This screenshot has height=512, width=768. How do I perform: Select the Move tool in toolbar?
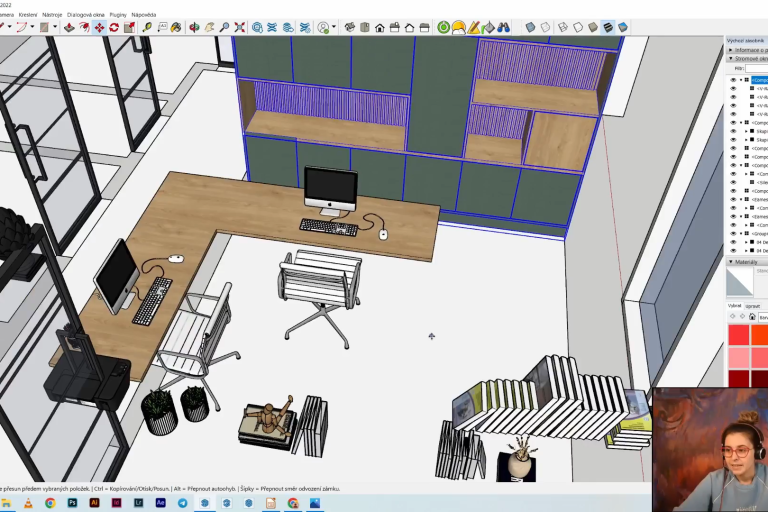(x=99, y=27)
